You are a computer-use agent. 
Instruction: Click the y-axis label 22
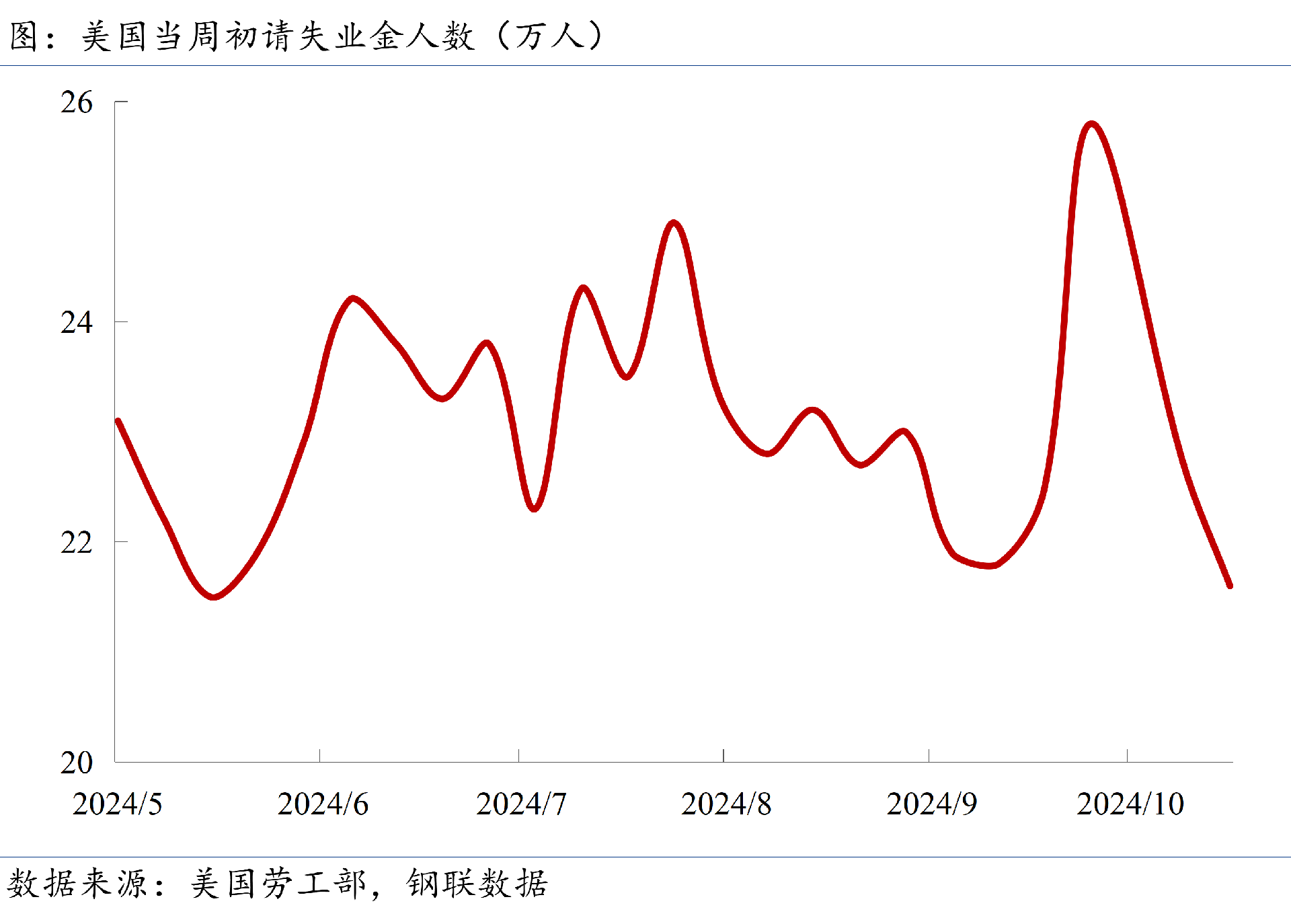(x=76, y=543)
